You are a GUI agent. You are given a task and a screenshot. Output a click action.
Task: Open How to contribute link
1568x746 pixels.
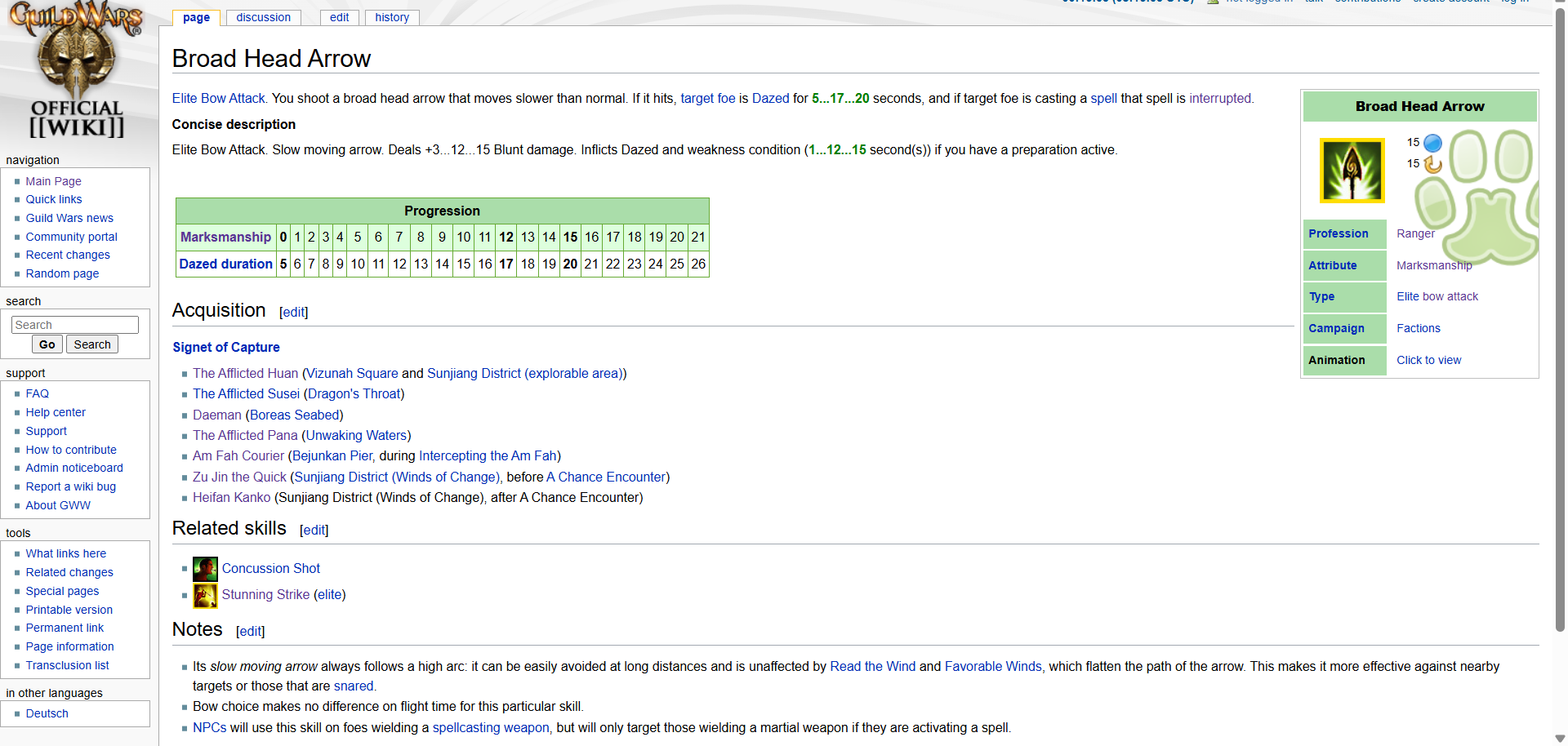(x=71, y=450)
